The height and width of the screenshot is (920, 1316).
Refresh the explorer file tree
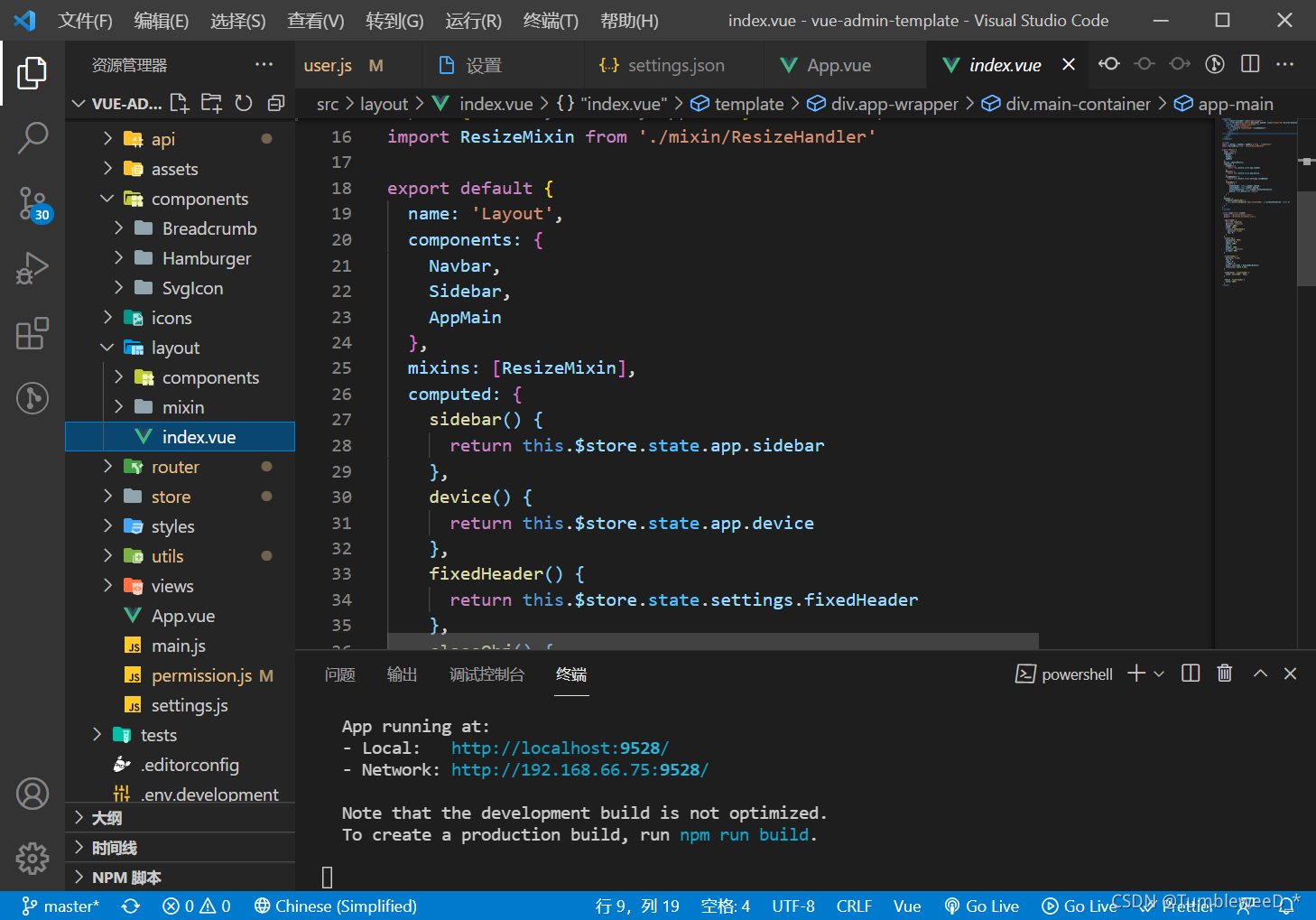[x=244, y=103]
